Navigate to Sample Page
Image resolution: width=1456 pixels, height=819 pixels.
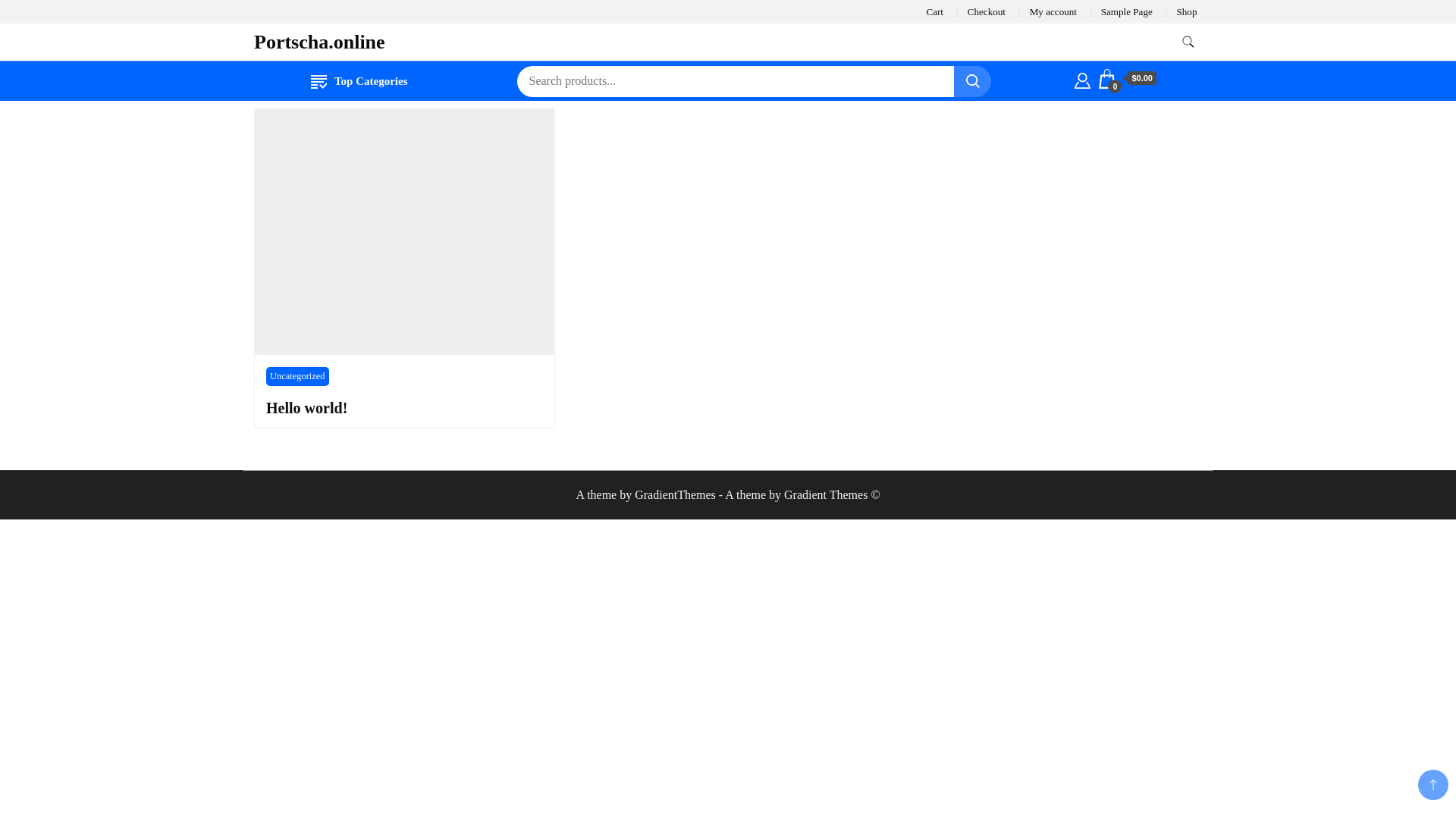point(1126,12)
